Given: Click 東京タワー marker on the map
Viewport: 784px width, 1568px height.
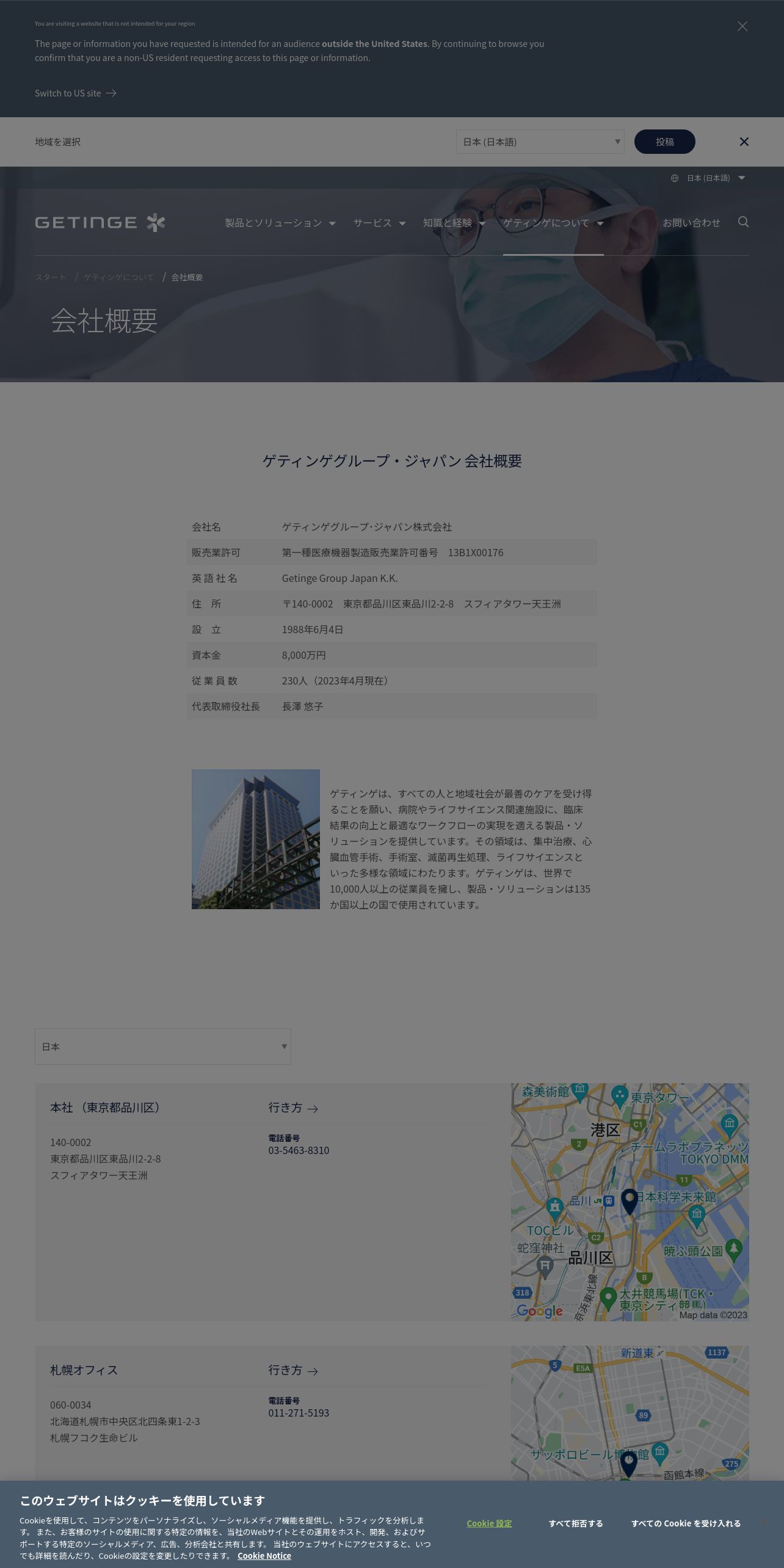Looking at the screenshot, I should (620, 1097).
